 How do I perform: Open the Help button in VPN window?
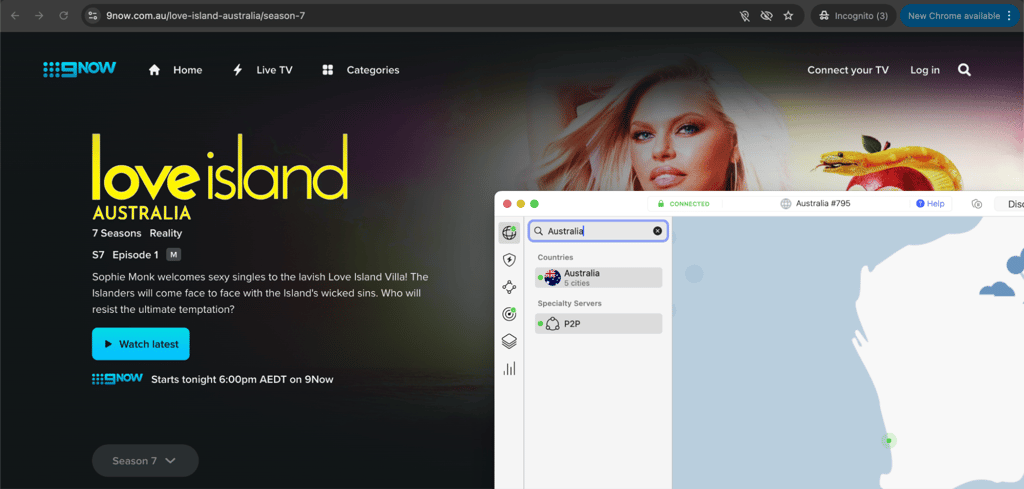(x=930, y=204)
